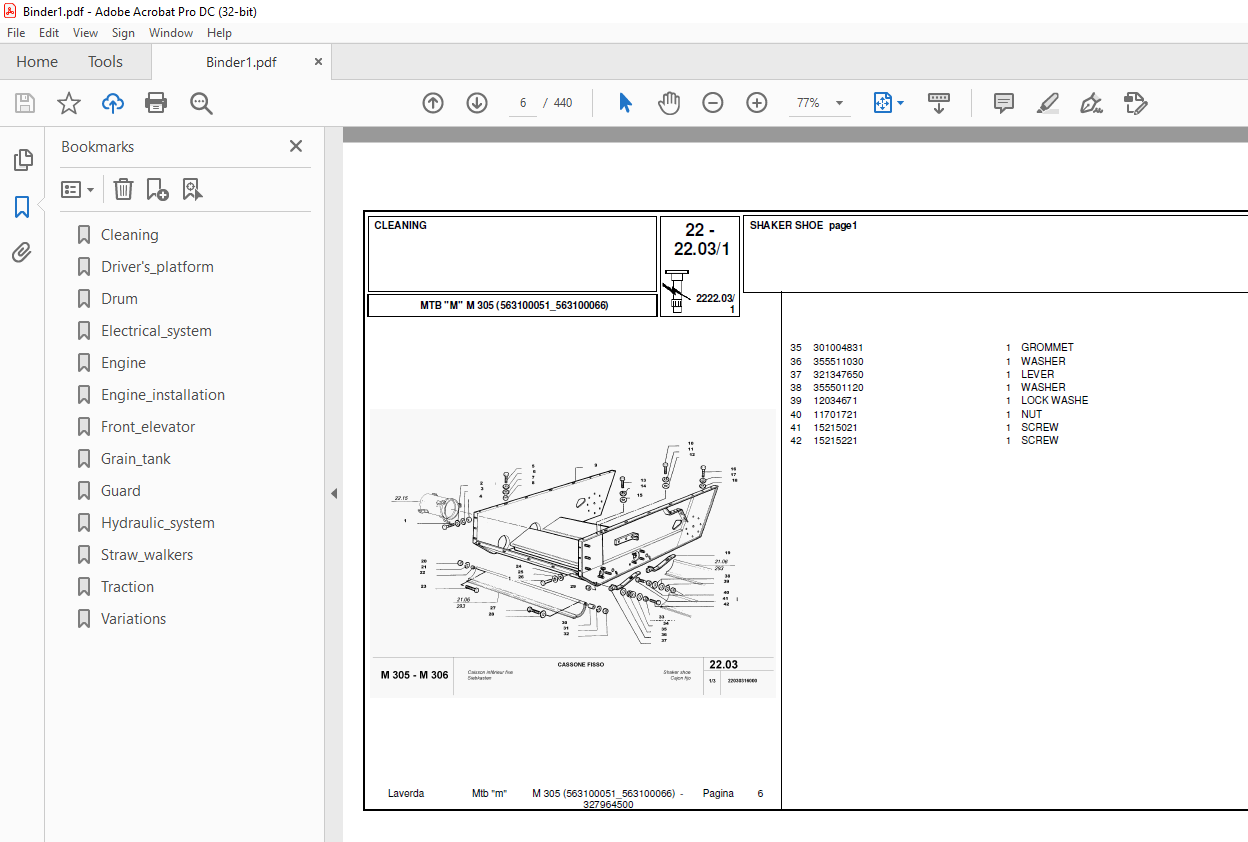
Task: Open the Engine bookmark
Action: (x=123, y=363)
